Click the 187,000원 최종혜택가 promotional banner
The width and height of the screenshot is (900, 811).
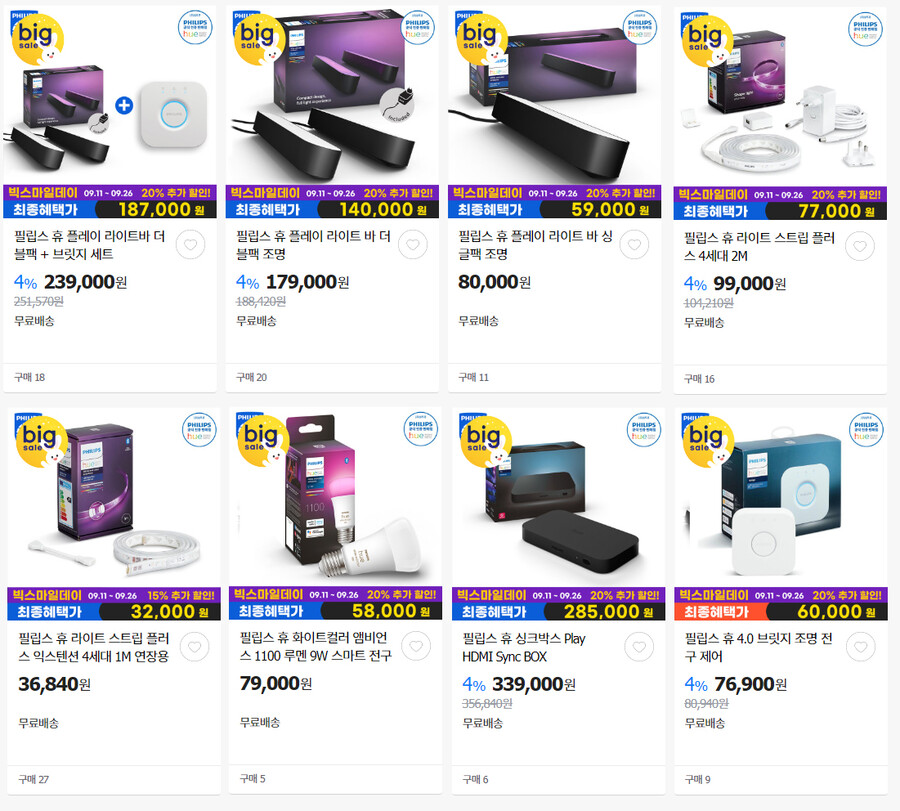[110, 202]
